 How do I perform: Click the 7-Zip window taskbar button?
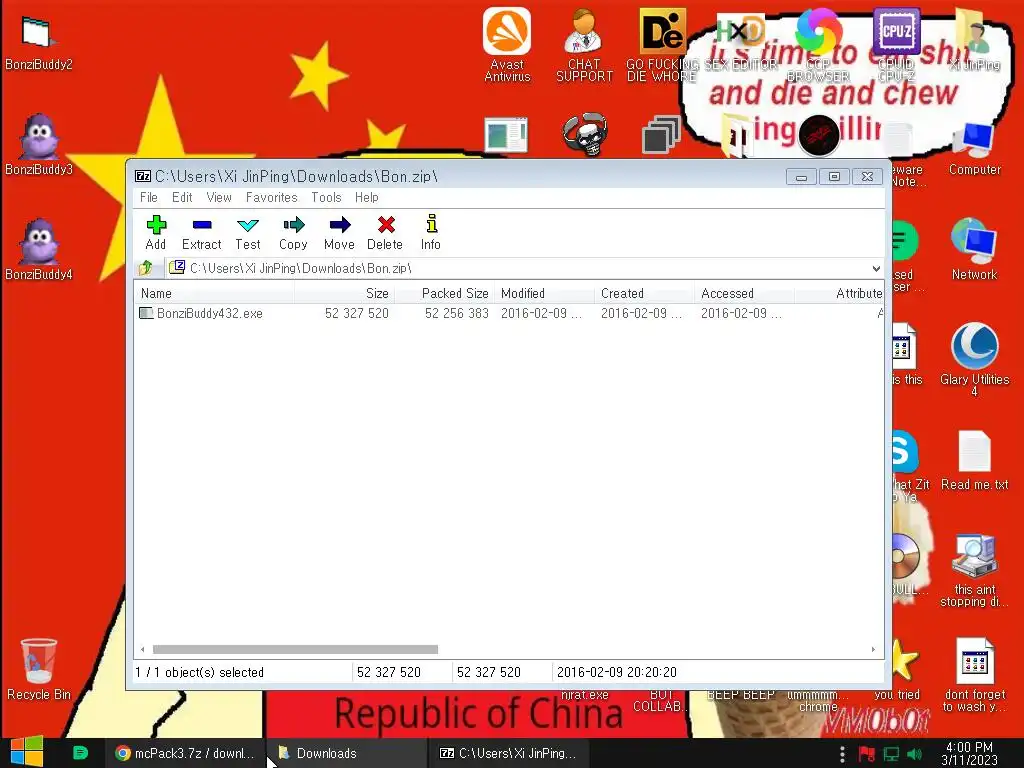coord(508,753)
